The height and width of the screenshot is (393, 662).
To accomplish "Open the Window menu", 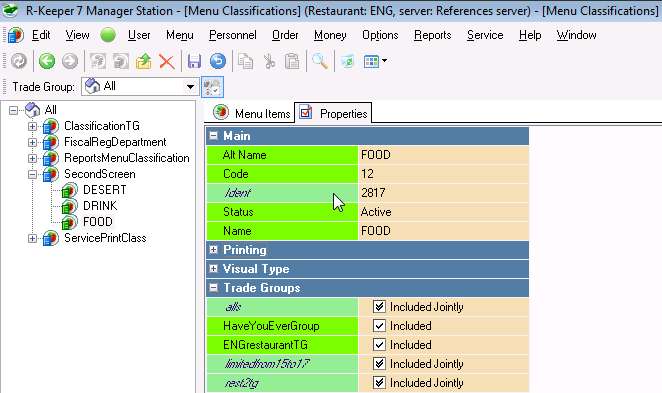I will (576, 35).
